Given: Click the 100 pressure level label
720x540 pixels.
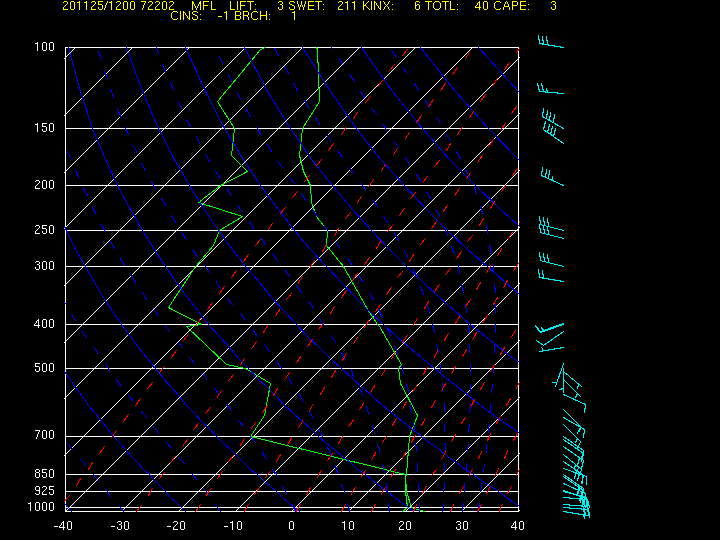Looking at the screenshot, I should click(44, 47).
